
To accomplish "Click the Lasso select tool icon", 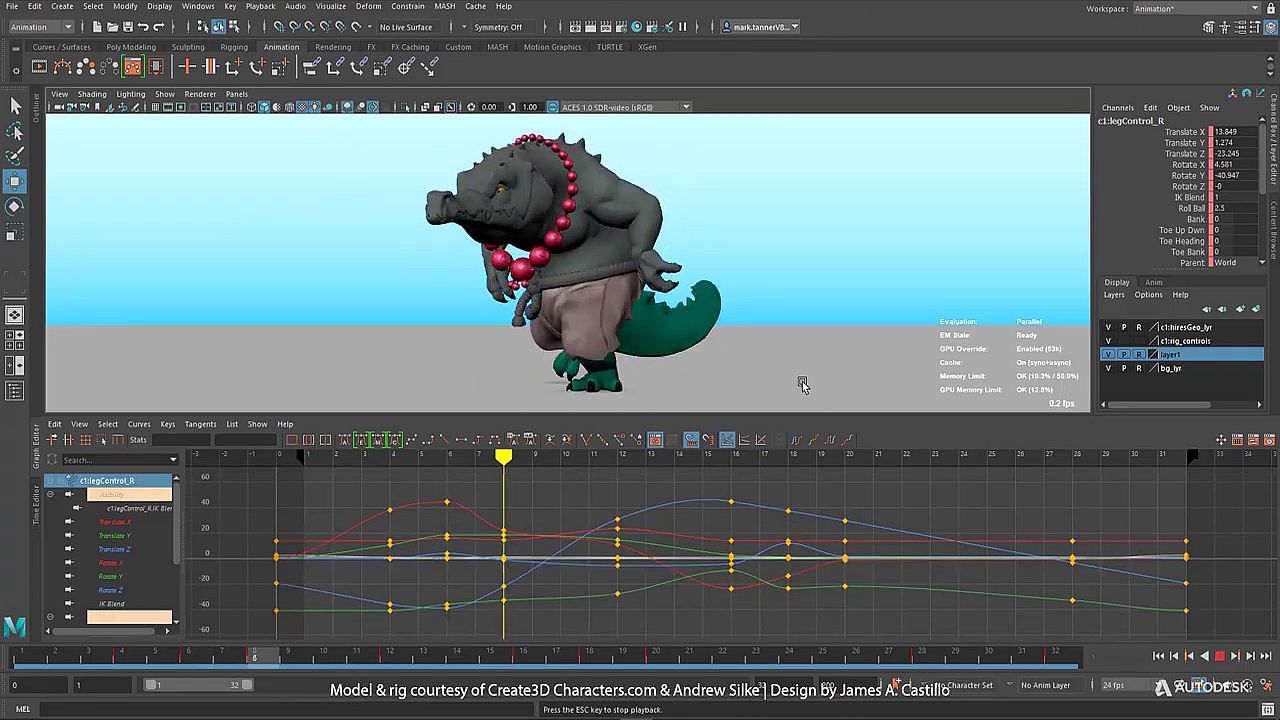I will click(x=15, y=131).
